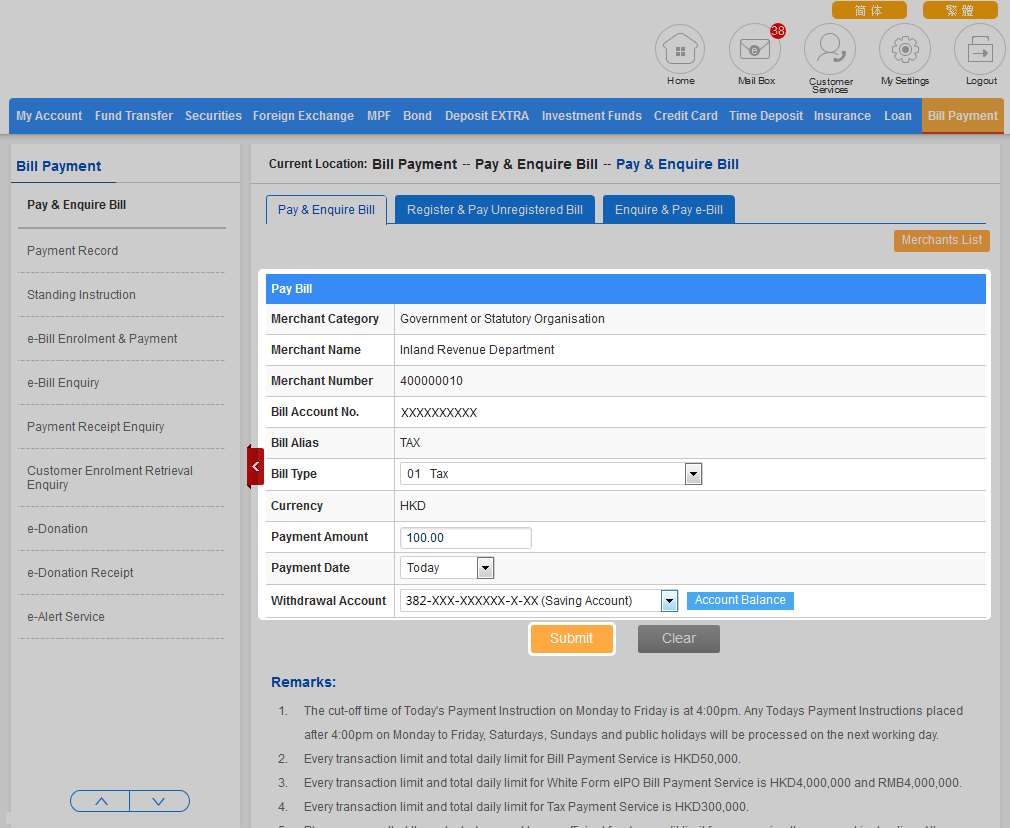The width and height of the screenshot is (1010, 828).
Task: Open the Mail Box icon
Action: 755,50
